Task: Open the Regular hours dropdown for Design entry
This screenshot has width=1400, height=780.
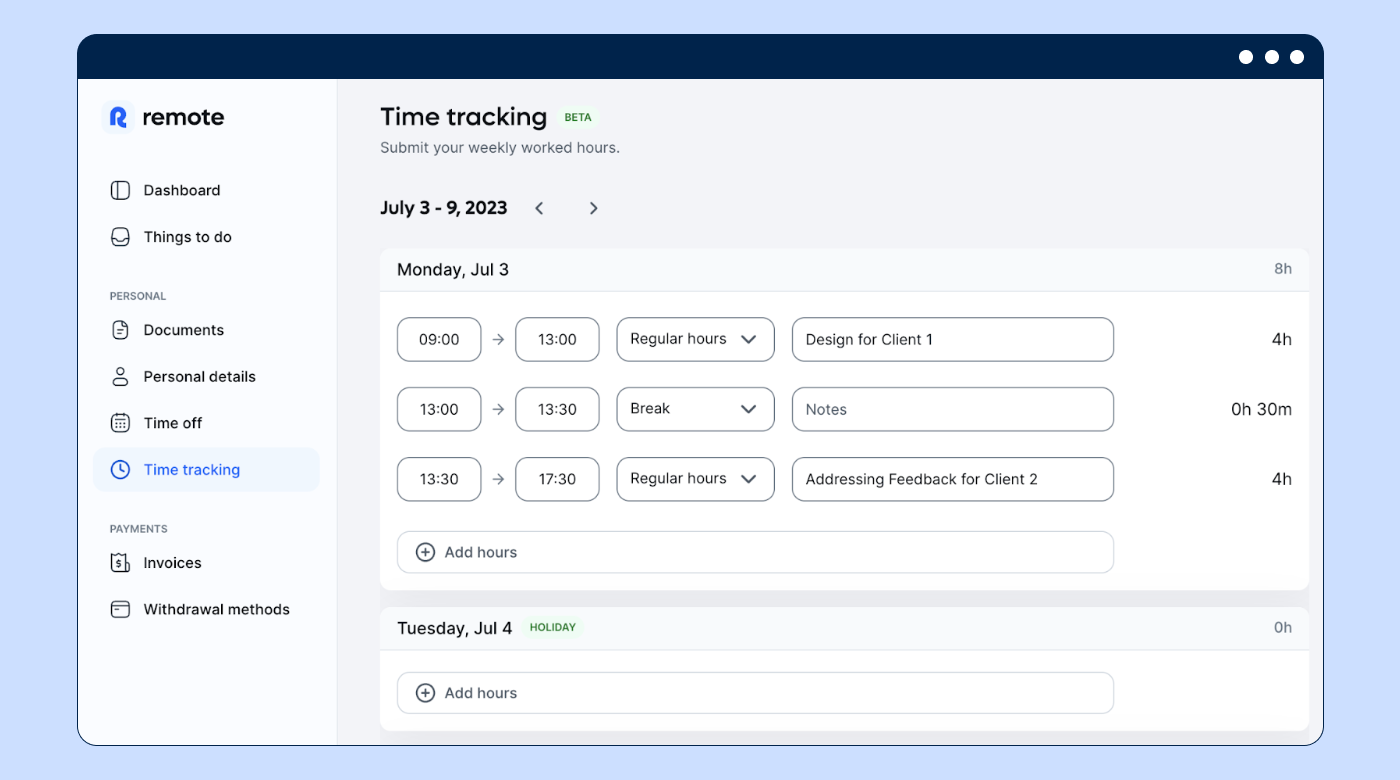Action: click(695, 339)
